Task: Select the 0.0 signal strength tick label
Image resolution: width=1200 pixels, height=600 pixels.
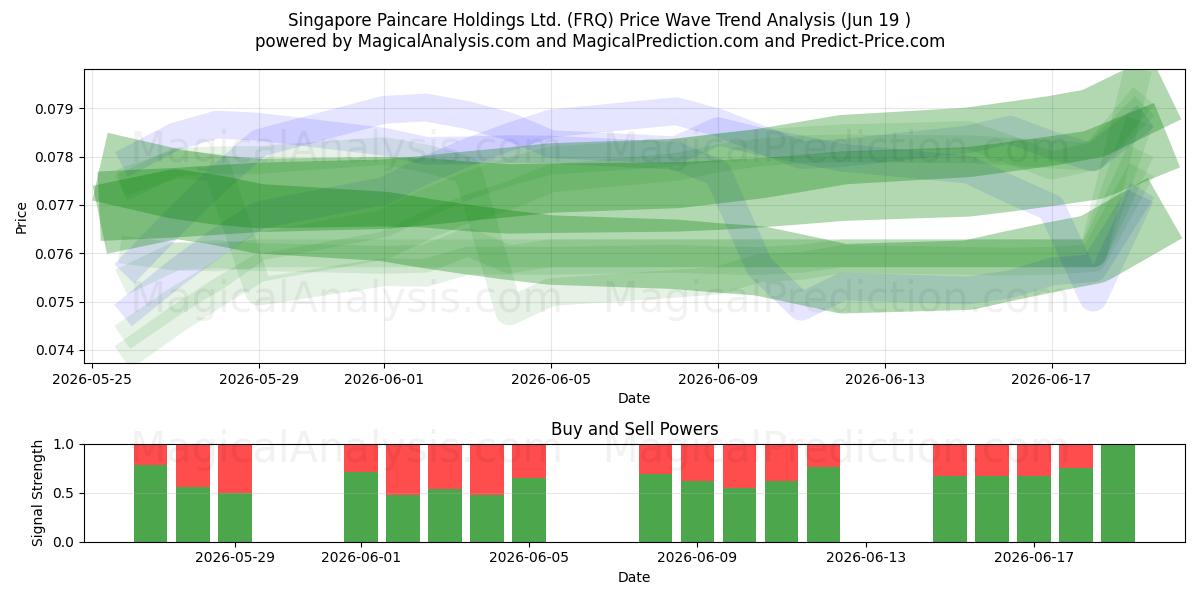Action: click(66, 542)
